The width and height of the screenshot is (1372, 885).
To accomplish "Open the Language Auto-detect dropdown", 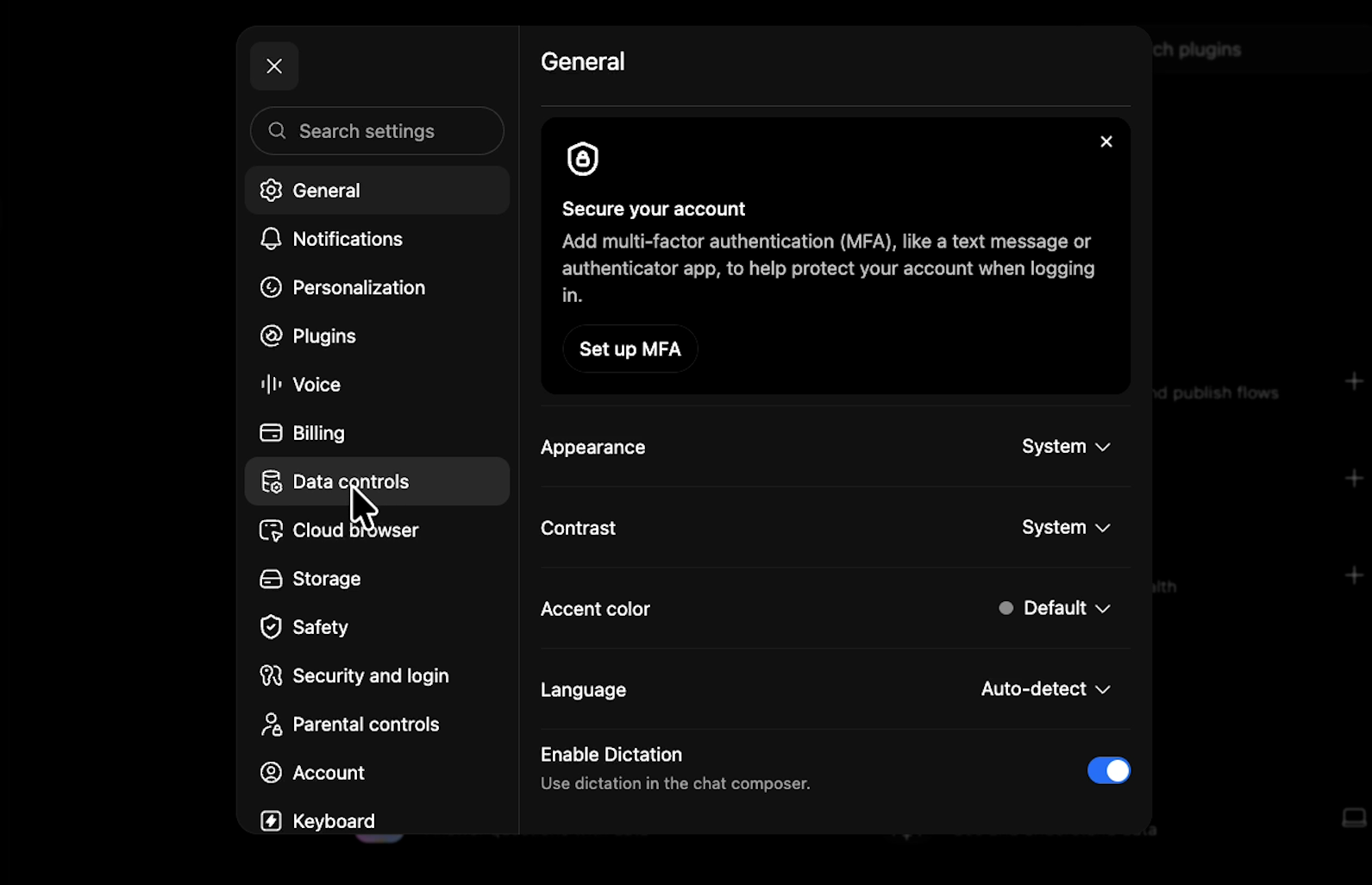I will tap(1045, 689).
